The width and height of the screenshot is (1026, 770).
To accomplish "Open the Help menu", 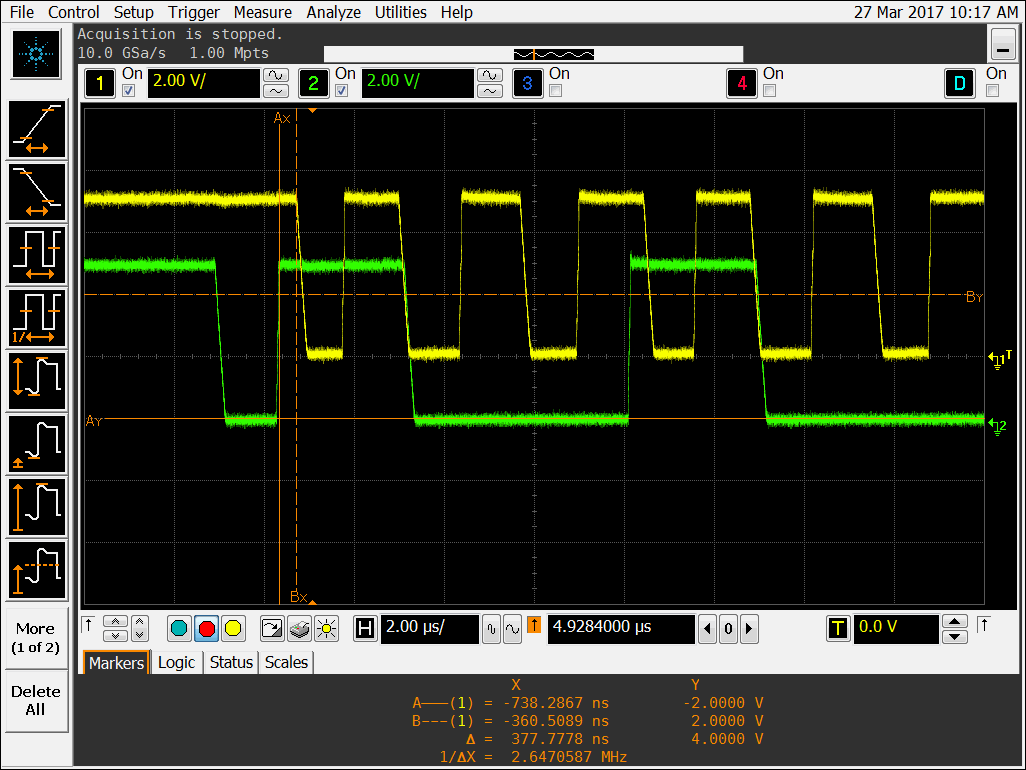I will point(457,12).
